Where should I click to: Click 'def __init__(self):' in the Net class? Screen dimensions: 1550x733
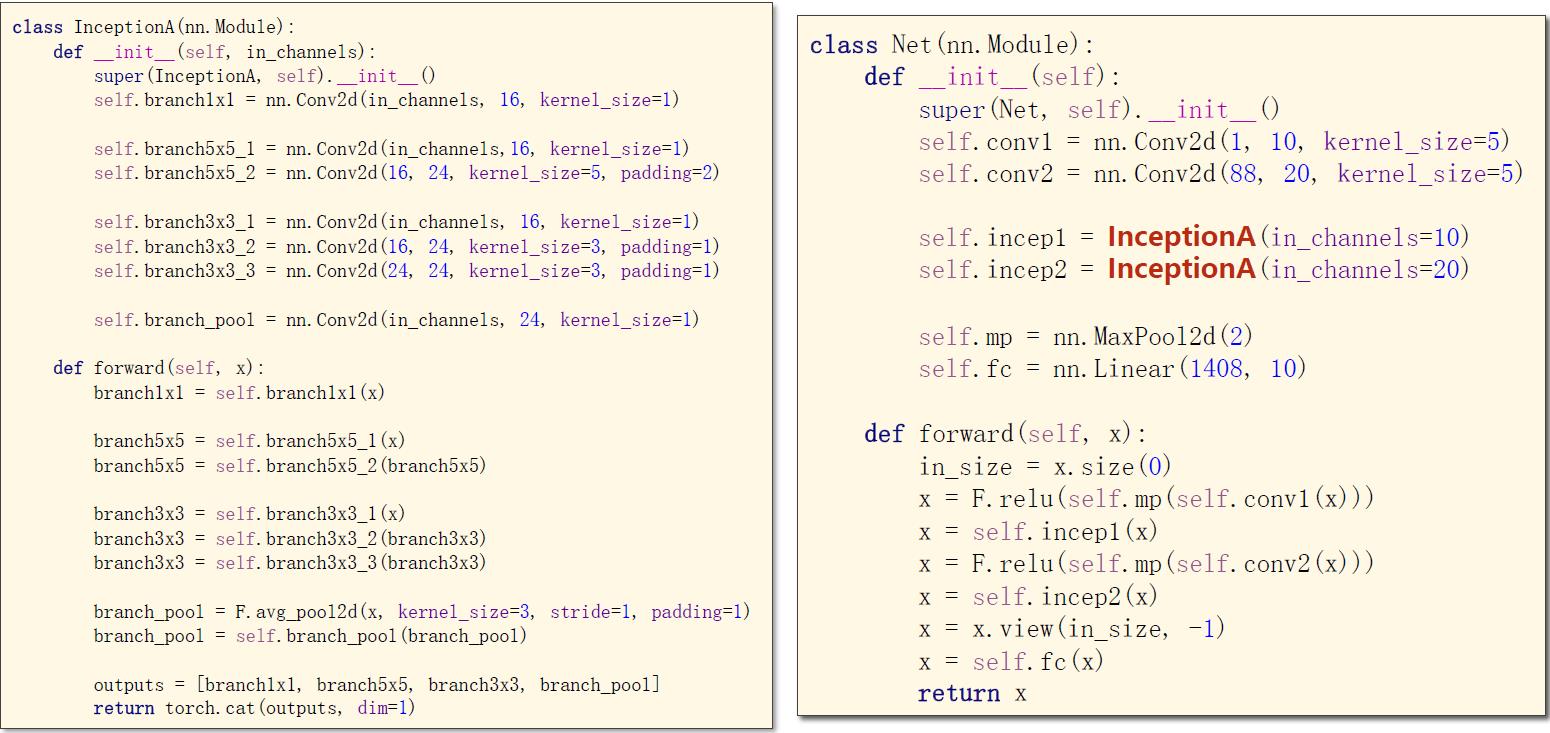tap(993, 78)
